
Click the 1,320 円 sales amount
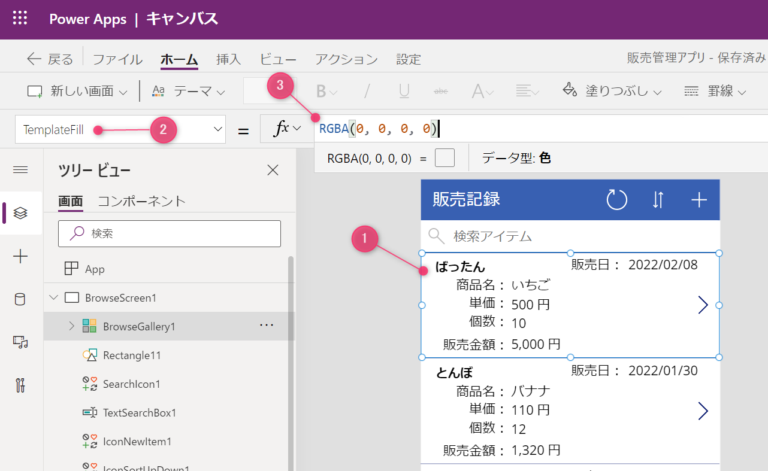pyautogui.click(x=536, y=450)
